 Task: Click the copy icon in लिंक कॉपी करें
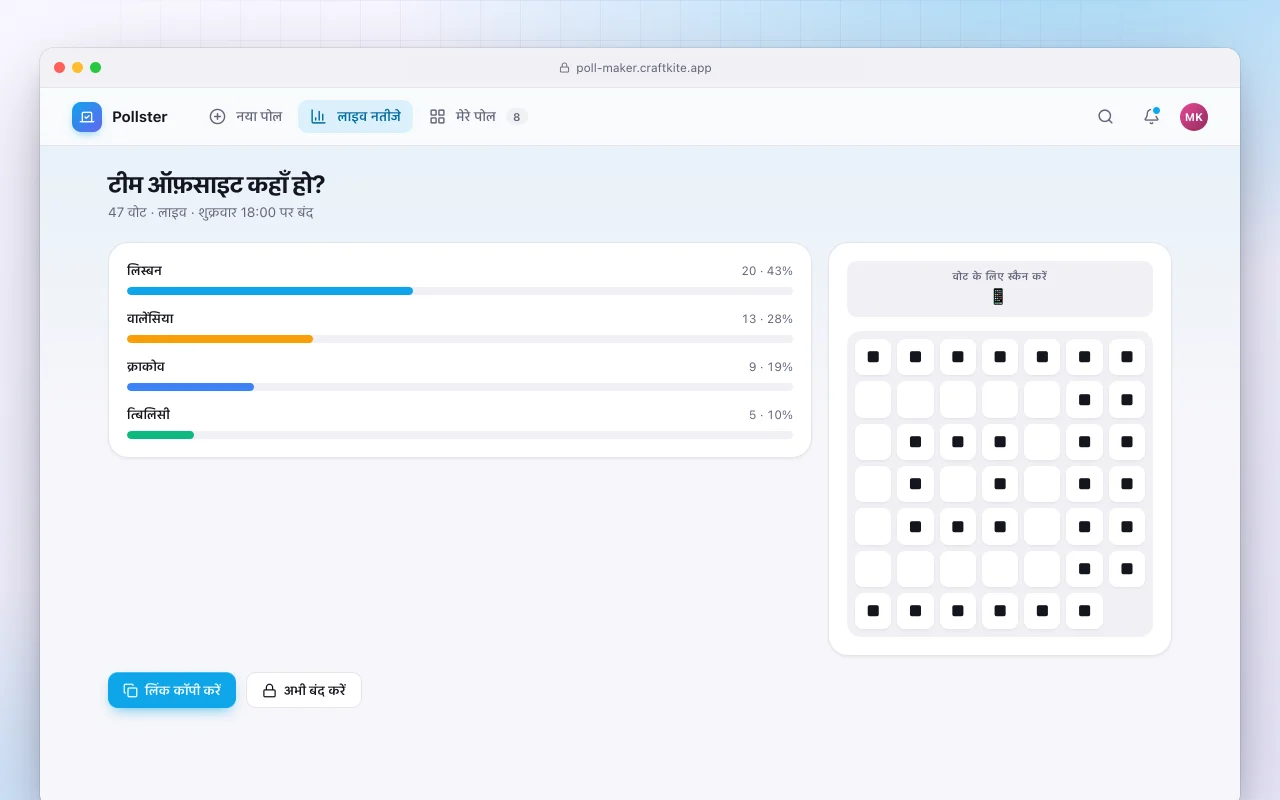130,690
